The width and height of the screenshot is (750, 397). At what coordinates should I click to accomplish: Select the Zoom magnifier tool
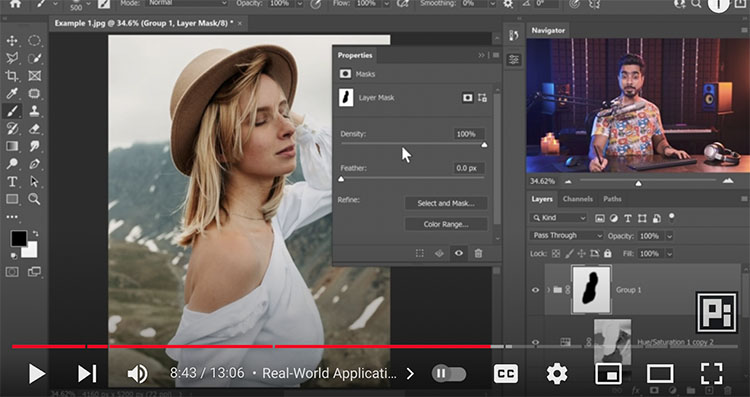(34, 199)
